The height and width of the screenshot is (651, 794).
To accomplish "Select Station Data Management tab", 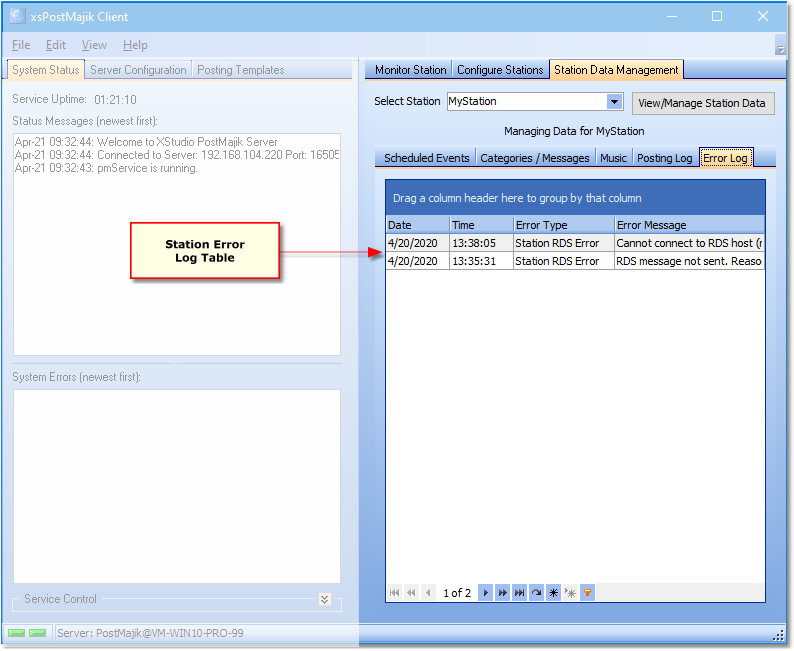I will click(x=616, y=70).
